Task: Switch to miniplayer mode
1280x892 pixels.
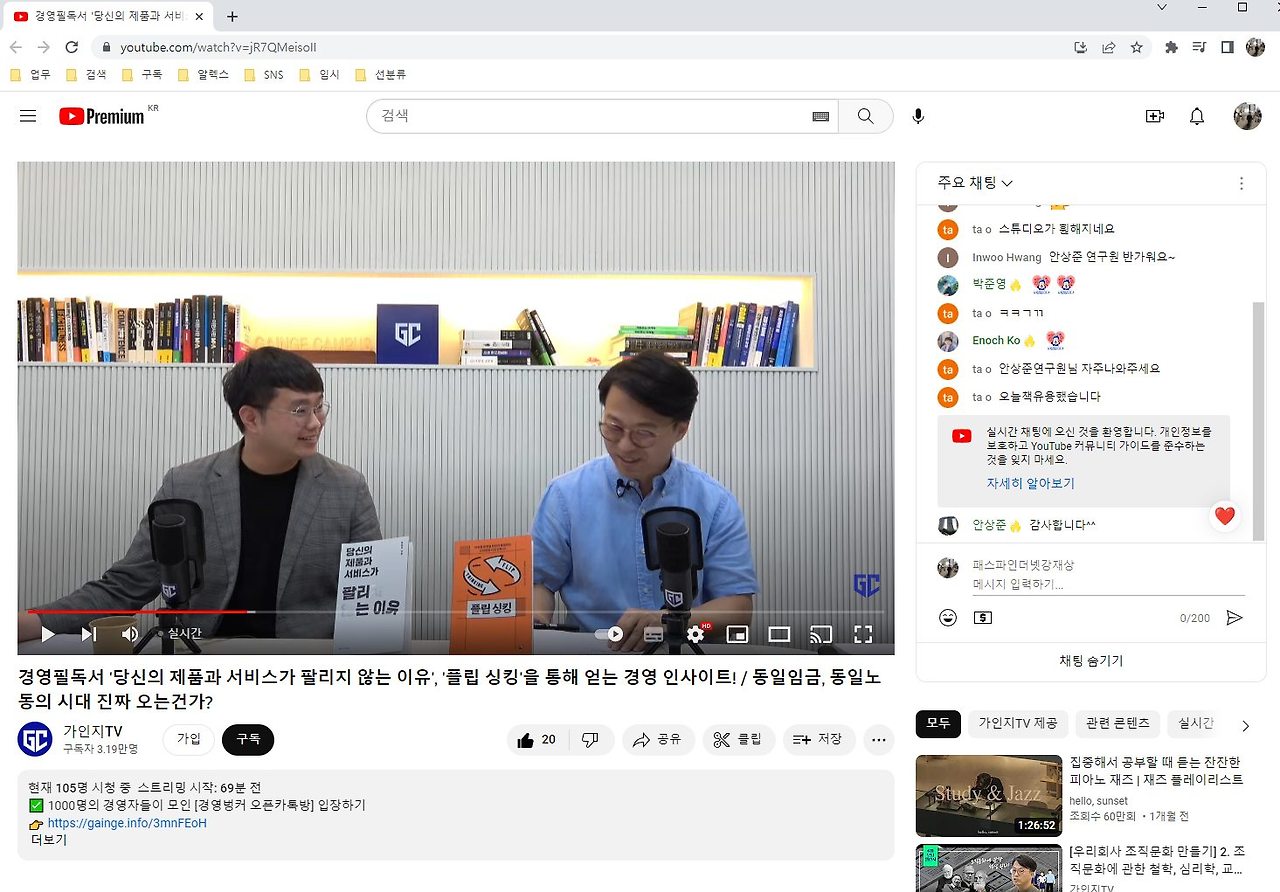Action: pos(737,633)
